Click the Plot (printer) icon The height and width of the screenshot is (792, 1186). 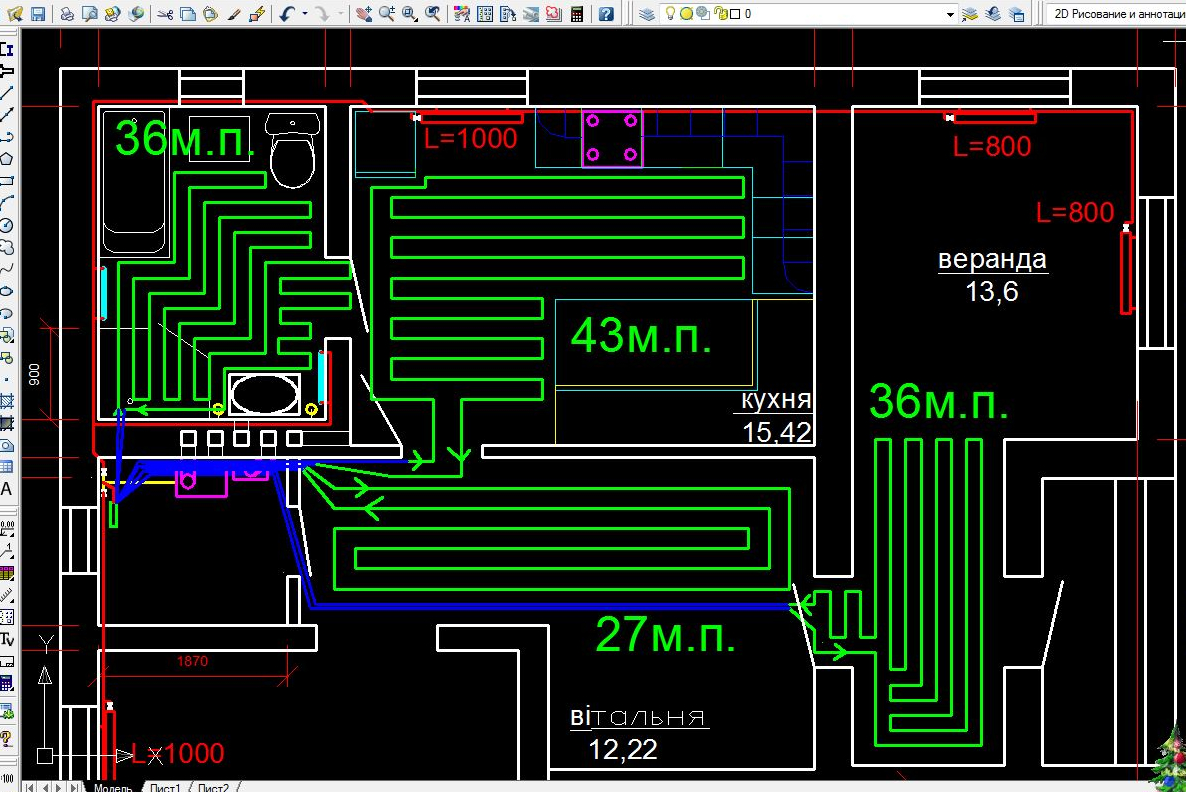pyautogui.click(x=67, y=13)
